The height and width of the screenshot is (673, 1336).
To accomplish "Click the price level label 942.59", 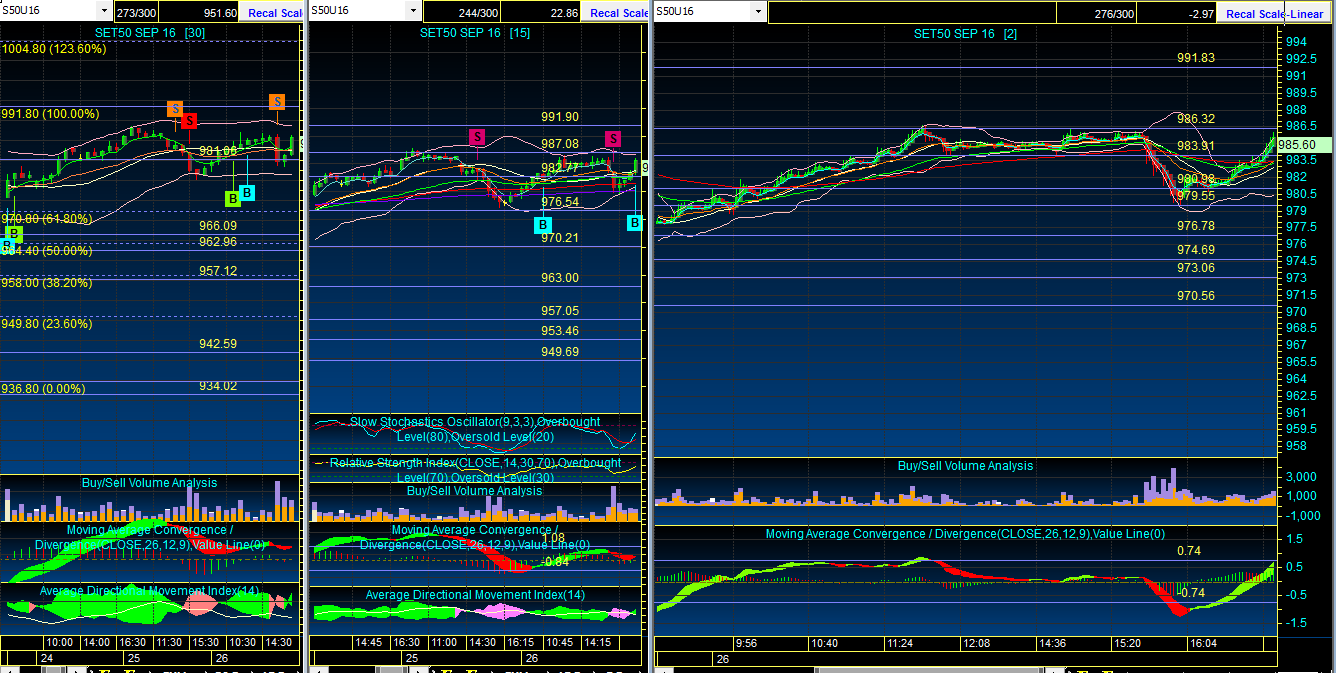I will point(218,344).
